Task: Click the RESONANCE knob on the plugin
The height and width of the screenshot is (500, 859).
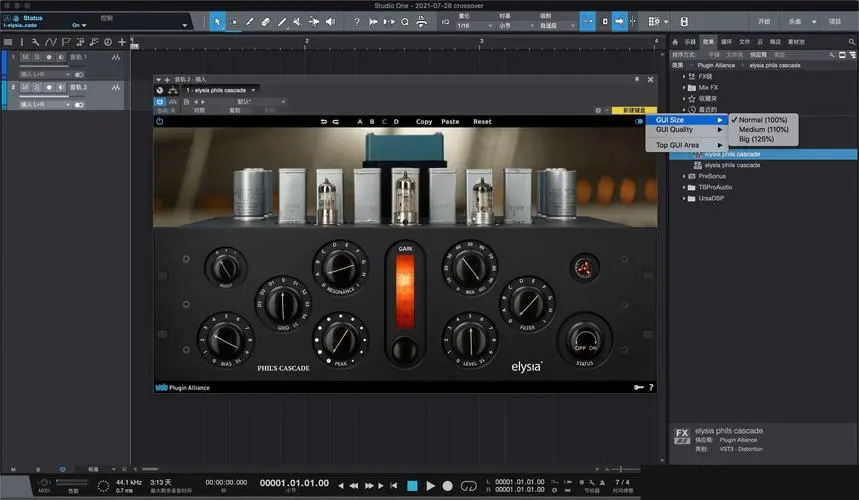Action: click(341, 267)
